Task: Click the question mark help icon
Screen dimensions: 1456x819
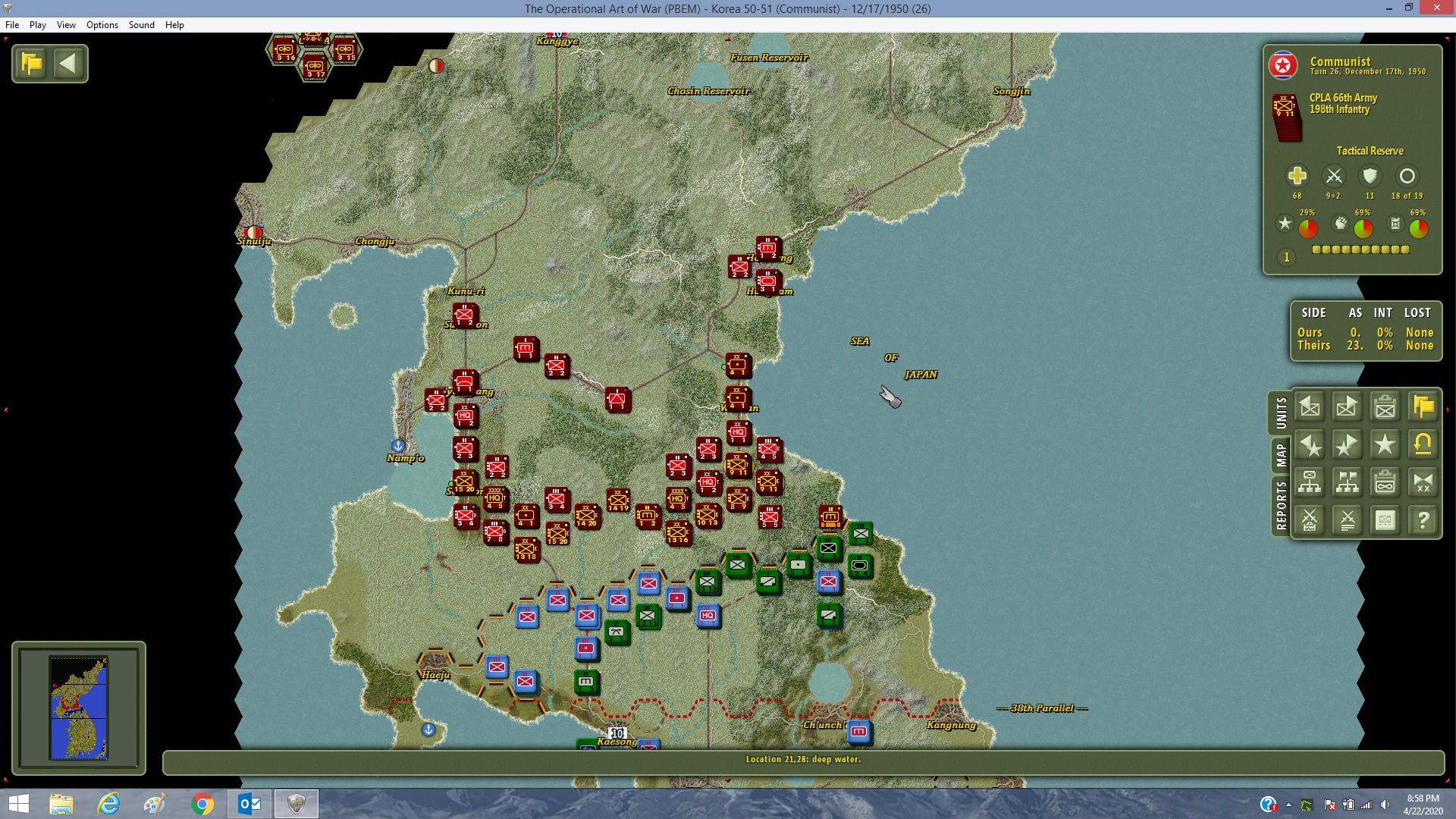Action: click(1423, 520)
